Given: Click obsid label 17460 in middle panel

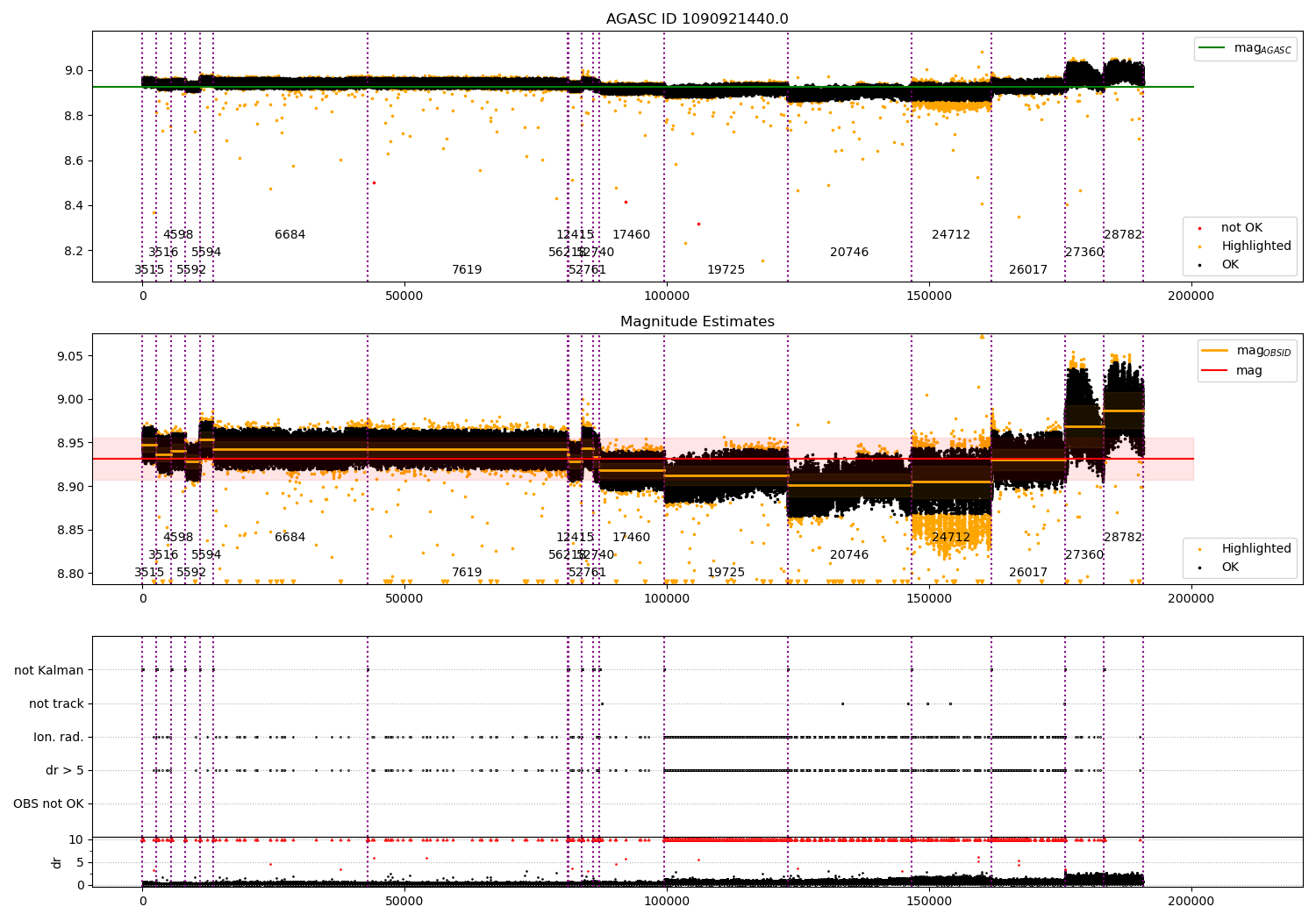Looking at the screenshot, I should pyautogui.click(x=632, y=538).
